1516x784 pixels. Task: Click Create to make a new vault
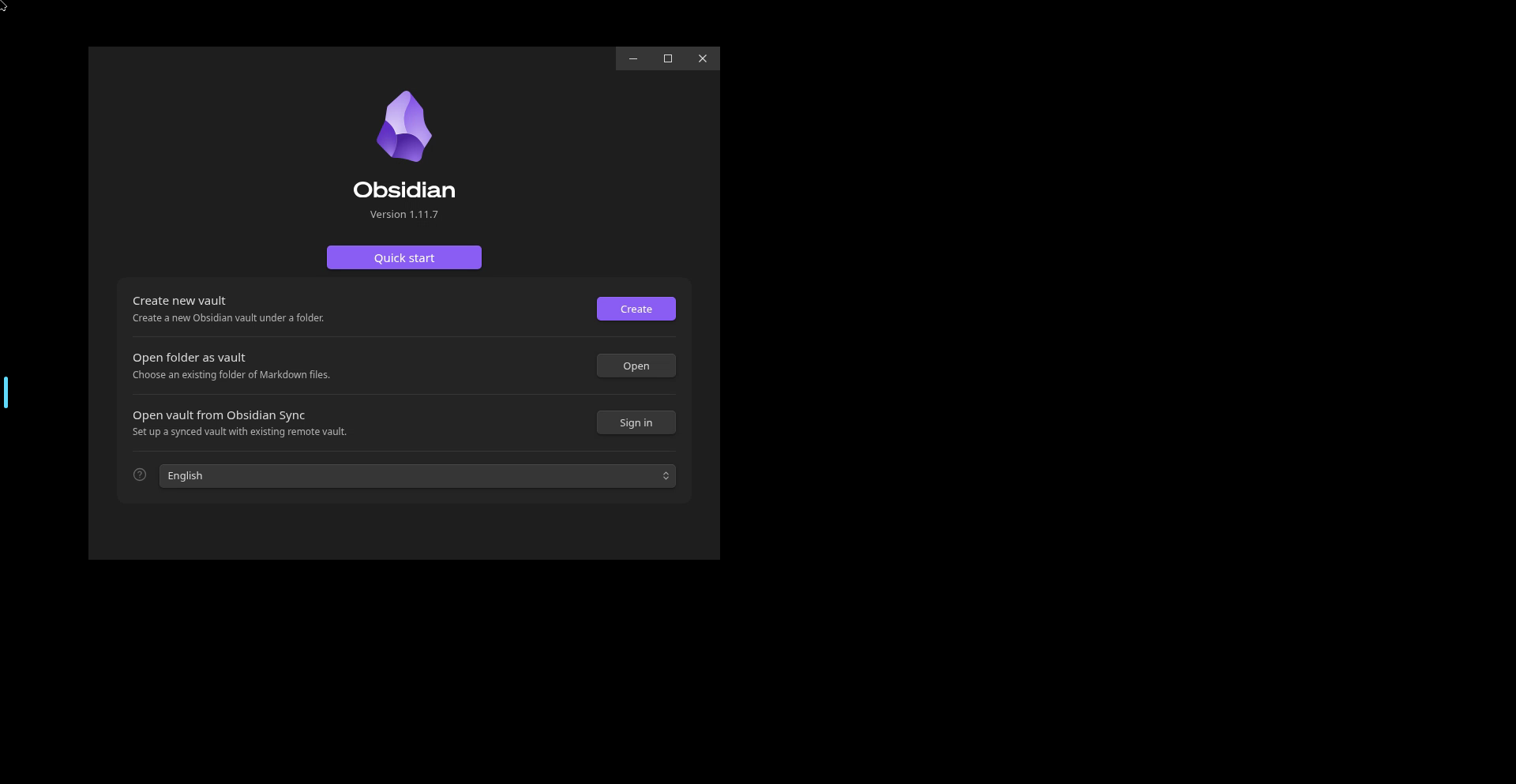pyautogui.click(x=636, y=309)
